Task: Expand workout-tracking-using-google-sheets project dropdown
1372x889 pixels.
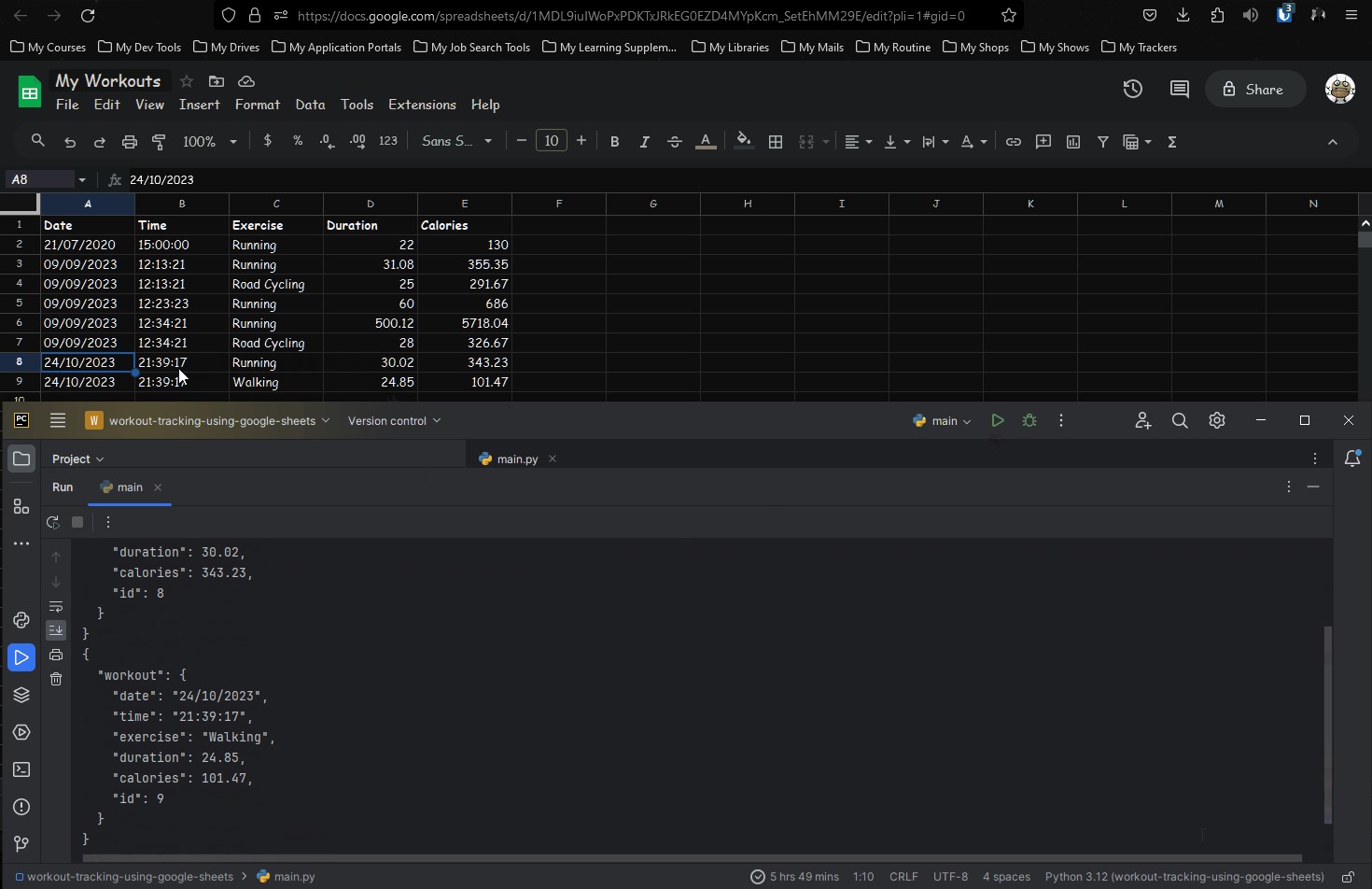Action: pos(208,421)
